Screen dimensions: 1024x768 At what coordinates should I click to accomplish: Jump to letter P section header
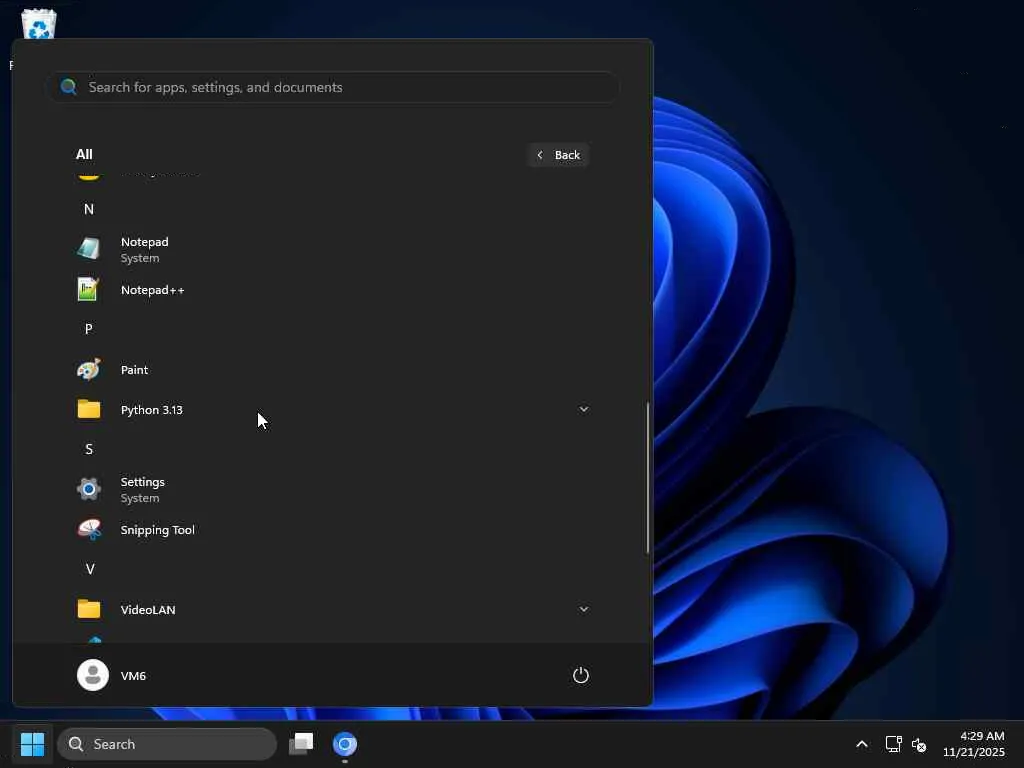click(89, 328)
